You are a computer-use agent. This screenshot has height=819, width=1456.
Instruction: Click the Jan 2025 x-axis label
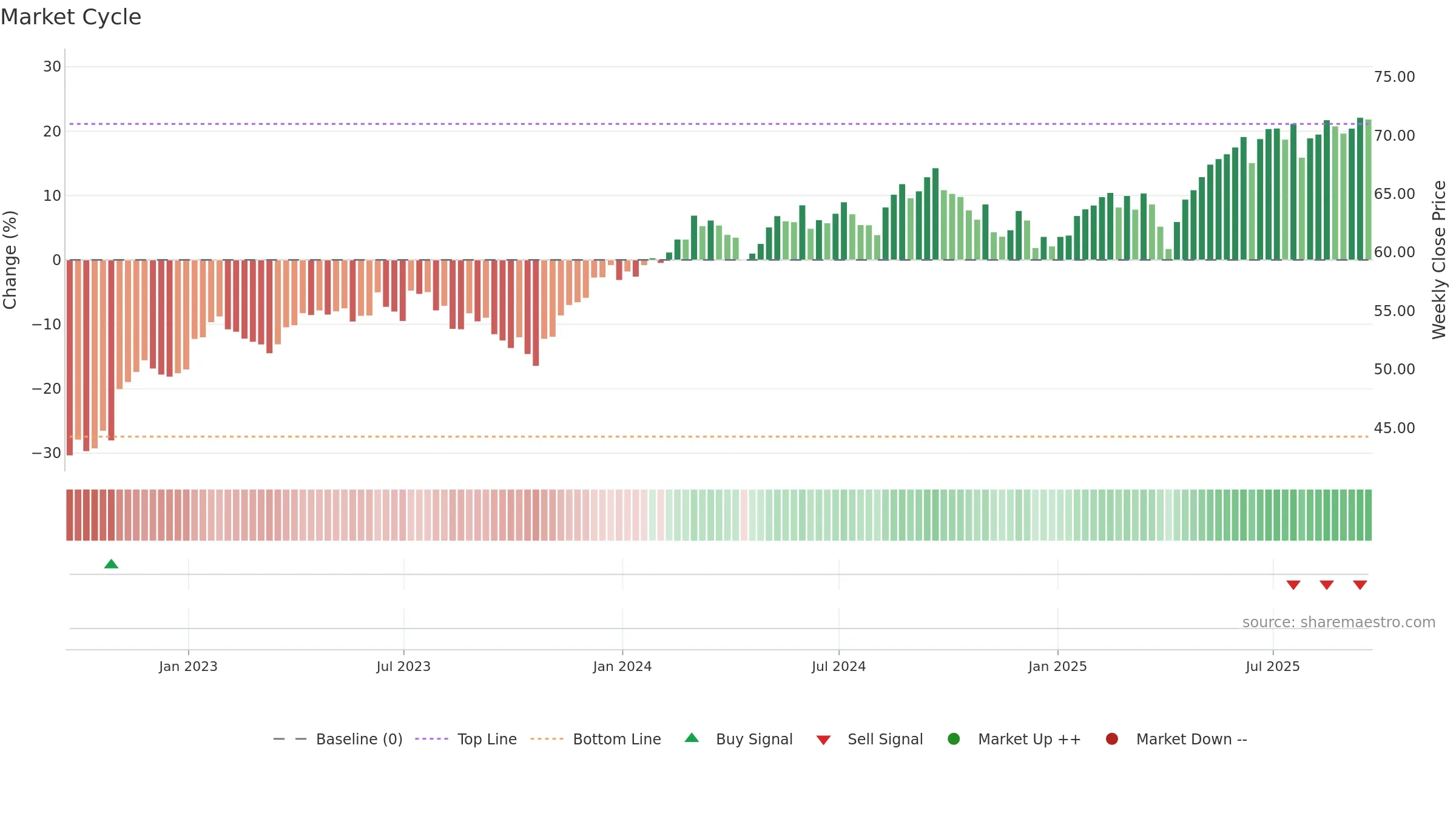tap(1057, 666)
